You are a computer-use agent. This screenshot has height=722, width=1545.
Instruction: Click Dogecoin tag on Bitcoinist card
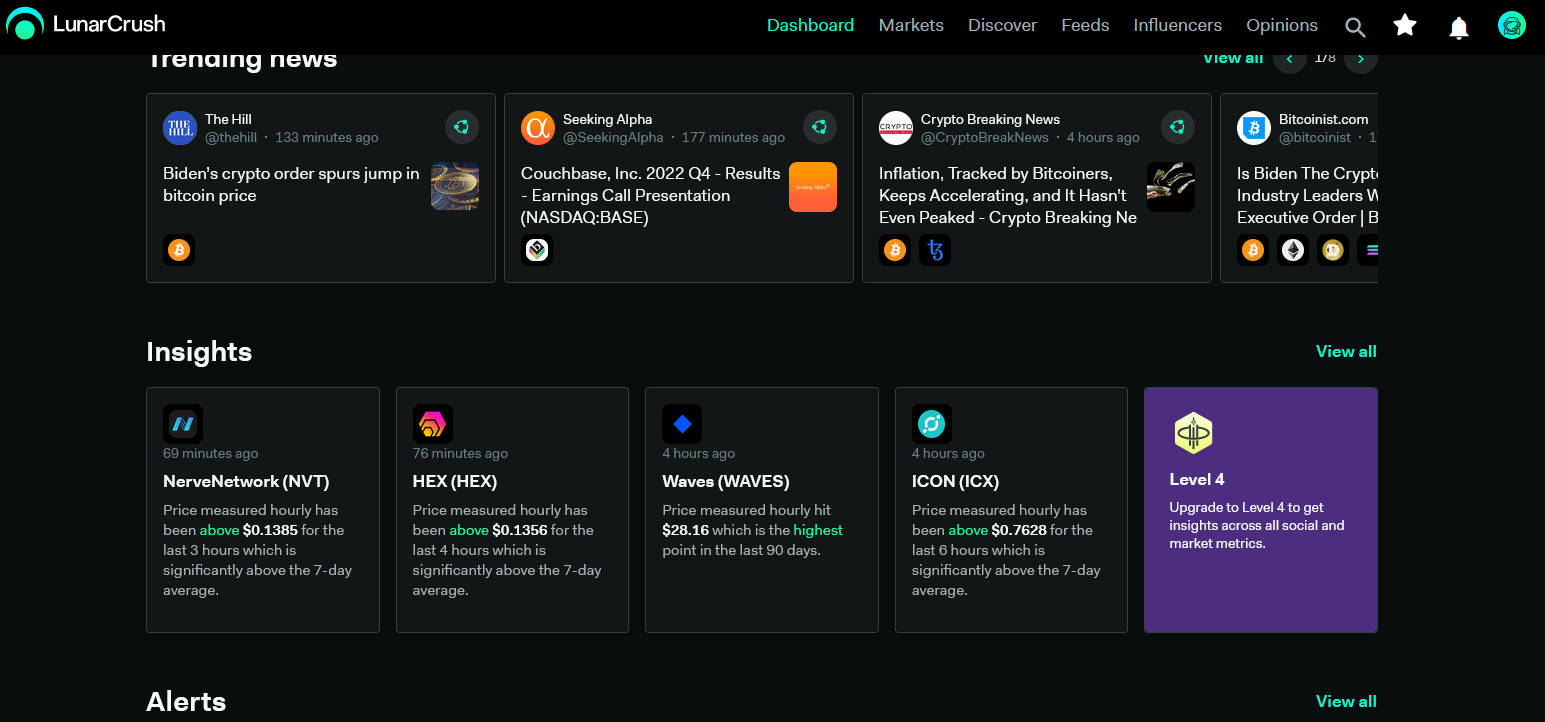pyautogui.click(x=1333, y=250)
